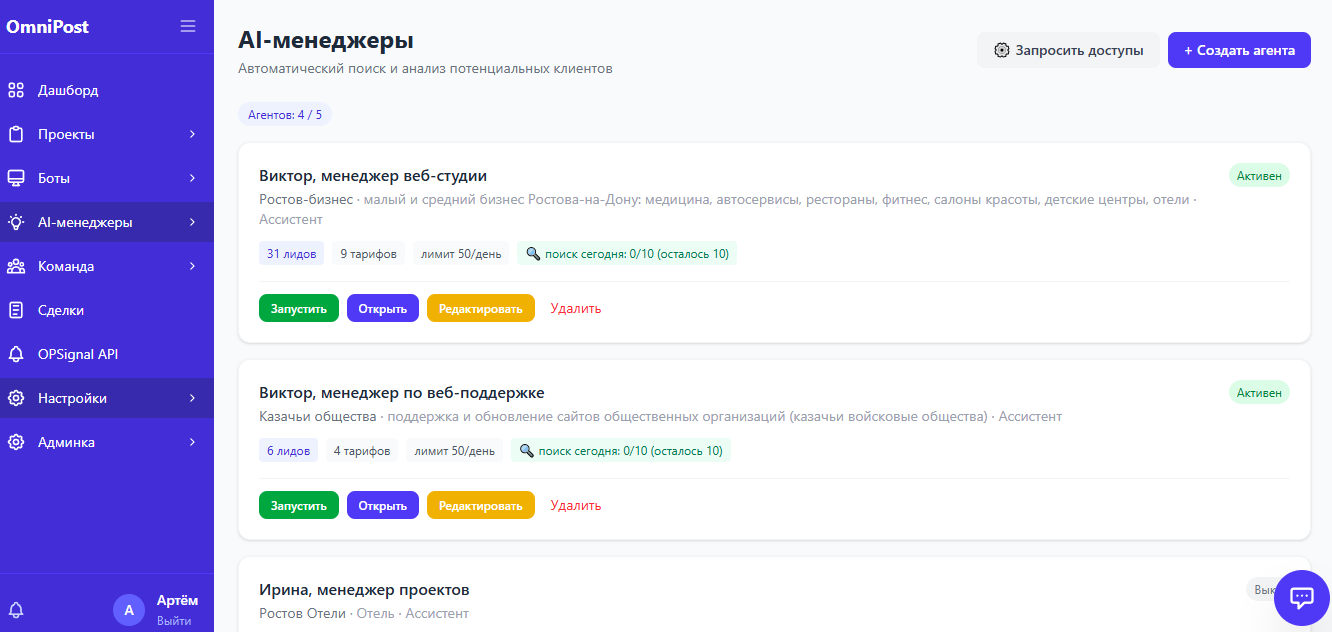Expand the AI-менеджеры submenu chevron

[x=192, y=222]
